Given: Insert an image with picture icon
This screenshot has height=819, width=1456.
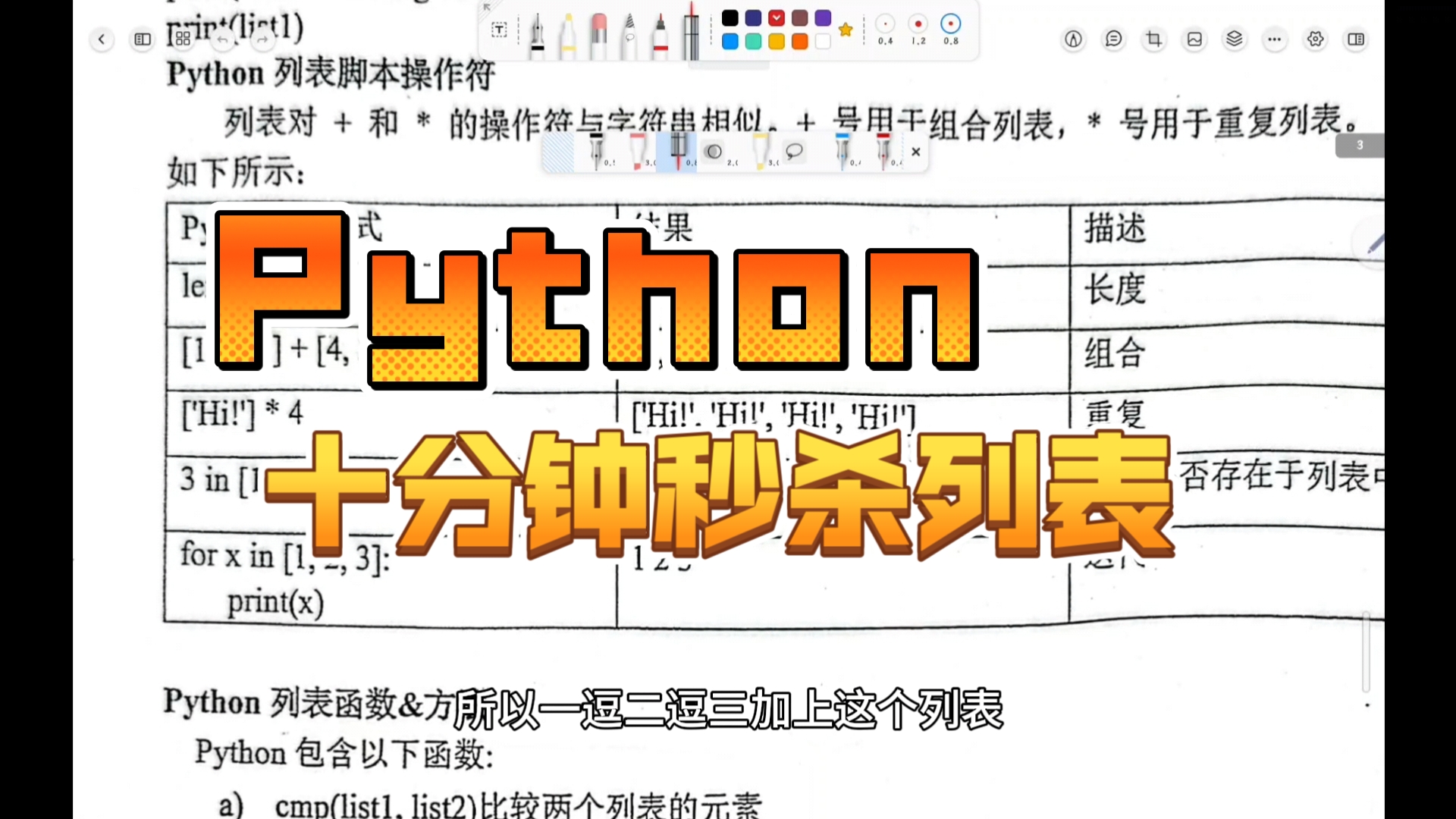Looking at the screenshot, I should tap(1194, 39).
